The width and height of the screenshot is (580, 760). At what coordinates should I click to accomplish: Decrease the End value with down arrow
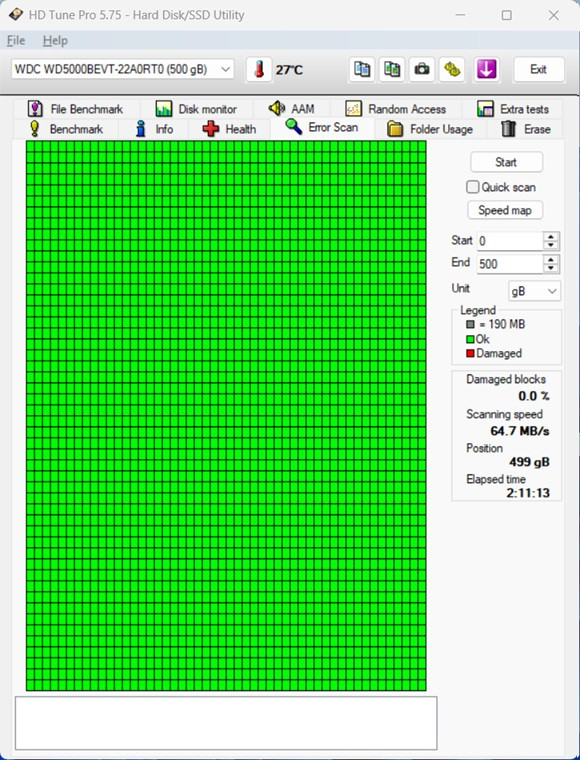[x=551, y=268]
